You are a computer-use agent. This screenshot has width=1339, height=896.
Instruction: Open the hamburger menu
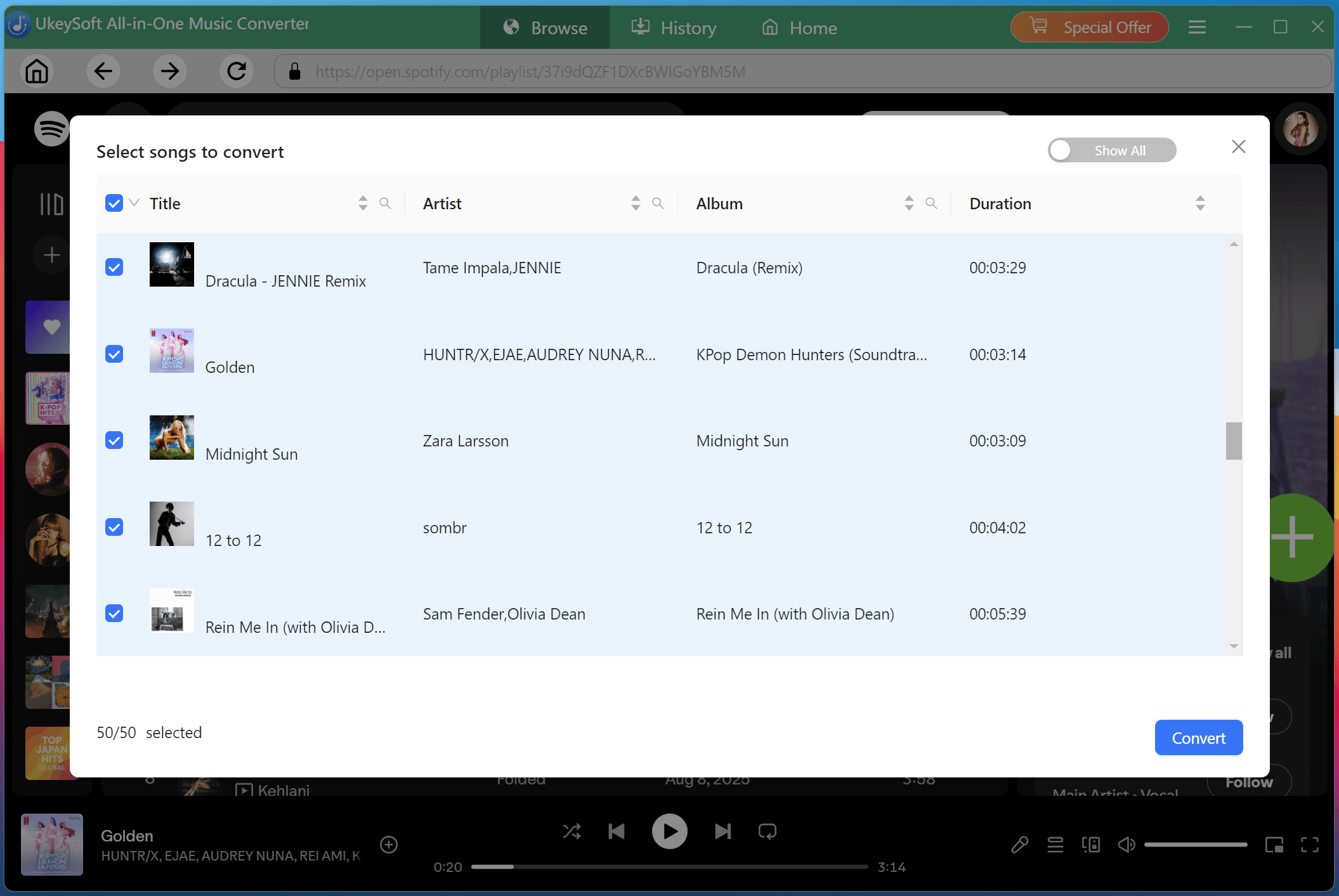click(1197, 27)
